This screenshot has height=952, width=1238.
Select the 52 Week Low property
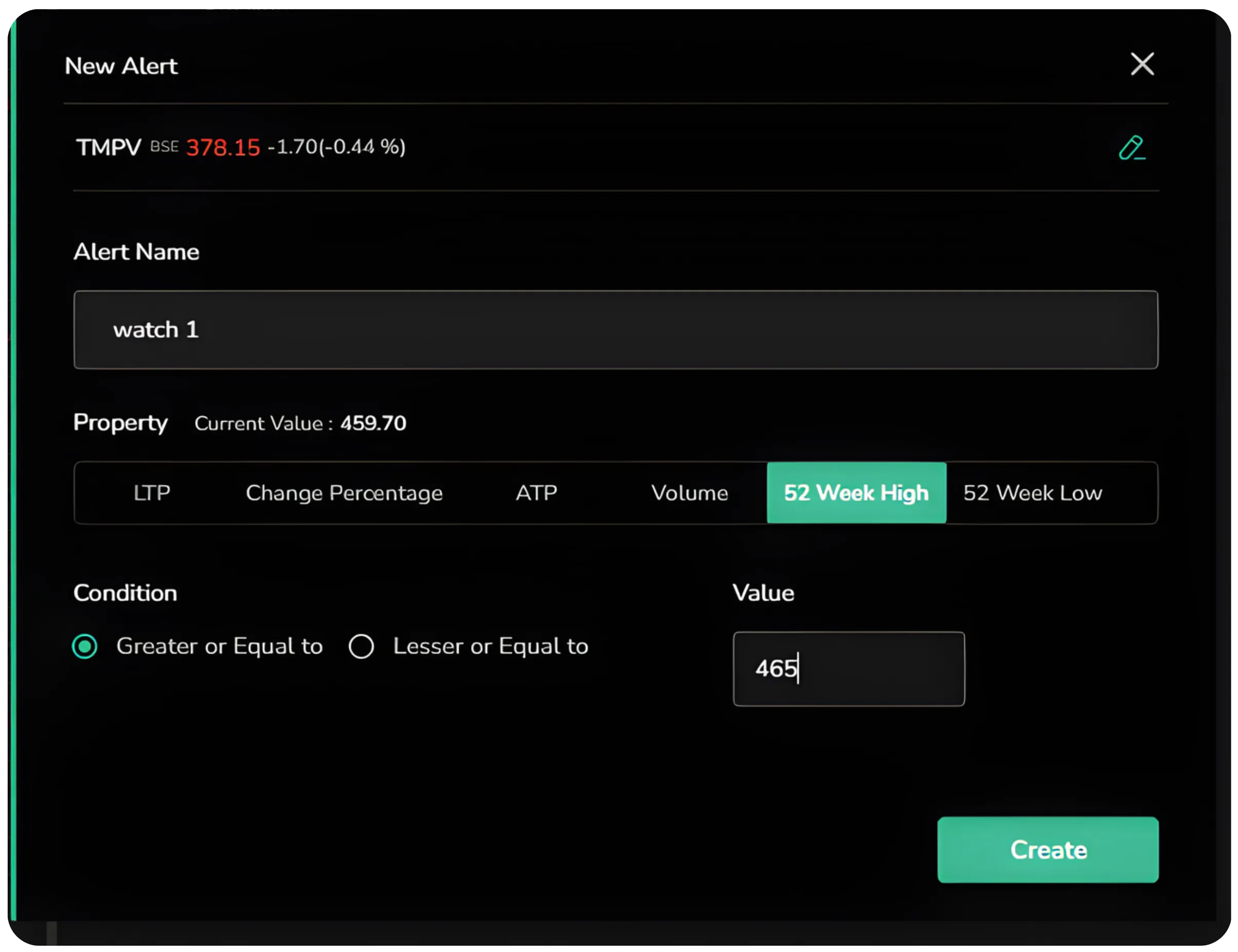point(1031,492)
